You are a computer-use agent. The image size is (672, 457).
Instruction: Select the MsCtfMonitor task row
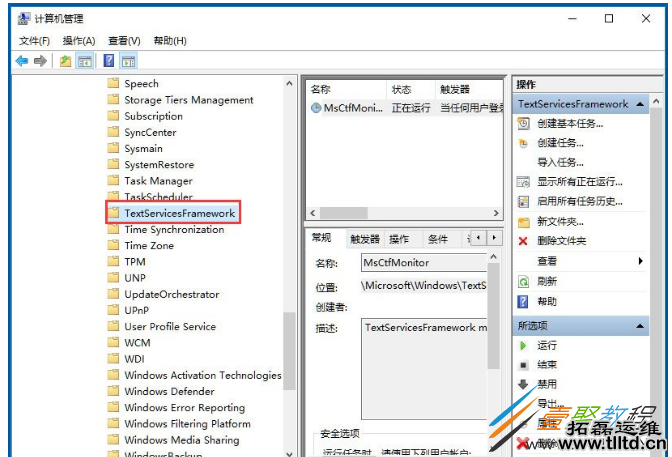[405, 108]
